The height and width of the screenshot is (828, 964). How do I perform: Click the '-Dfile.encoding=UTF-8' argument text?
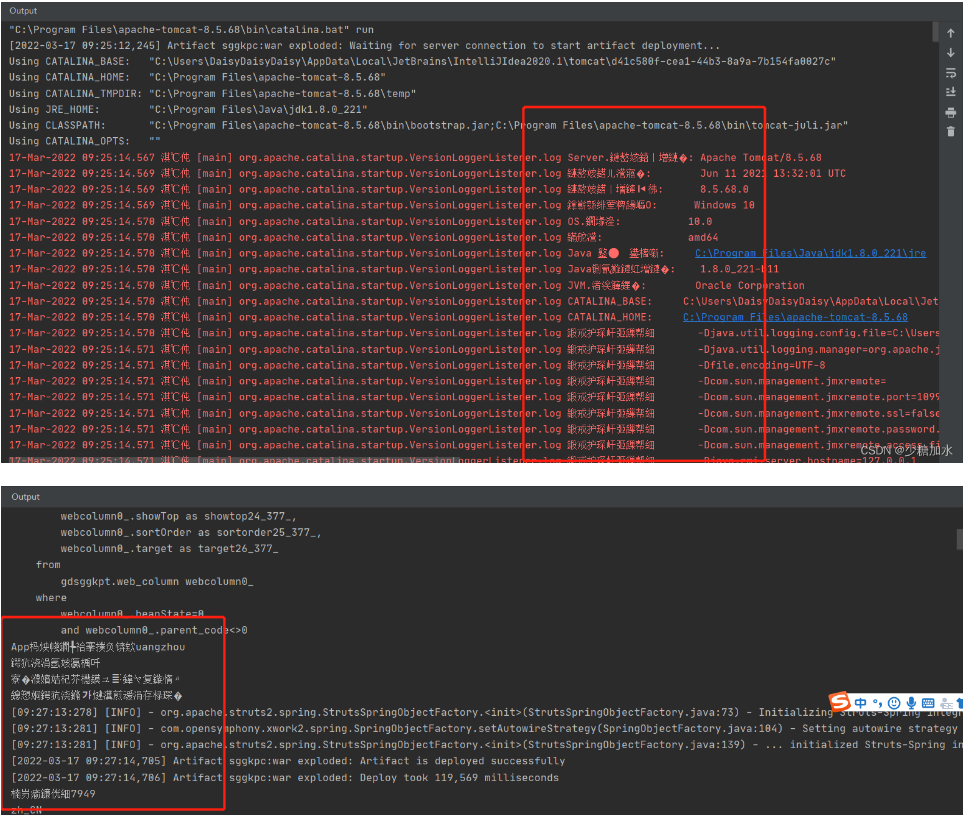coord(762,365)
